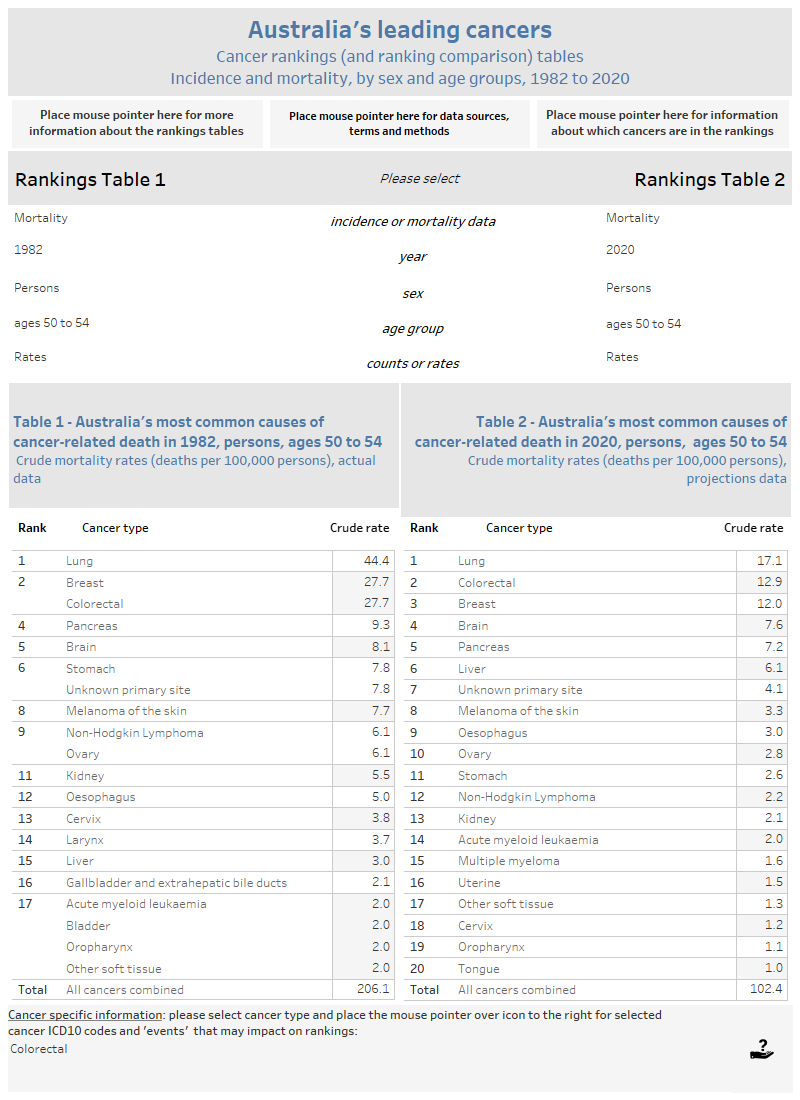Open the Rates selector under Rankings Table 2

pos(623,356)
